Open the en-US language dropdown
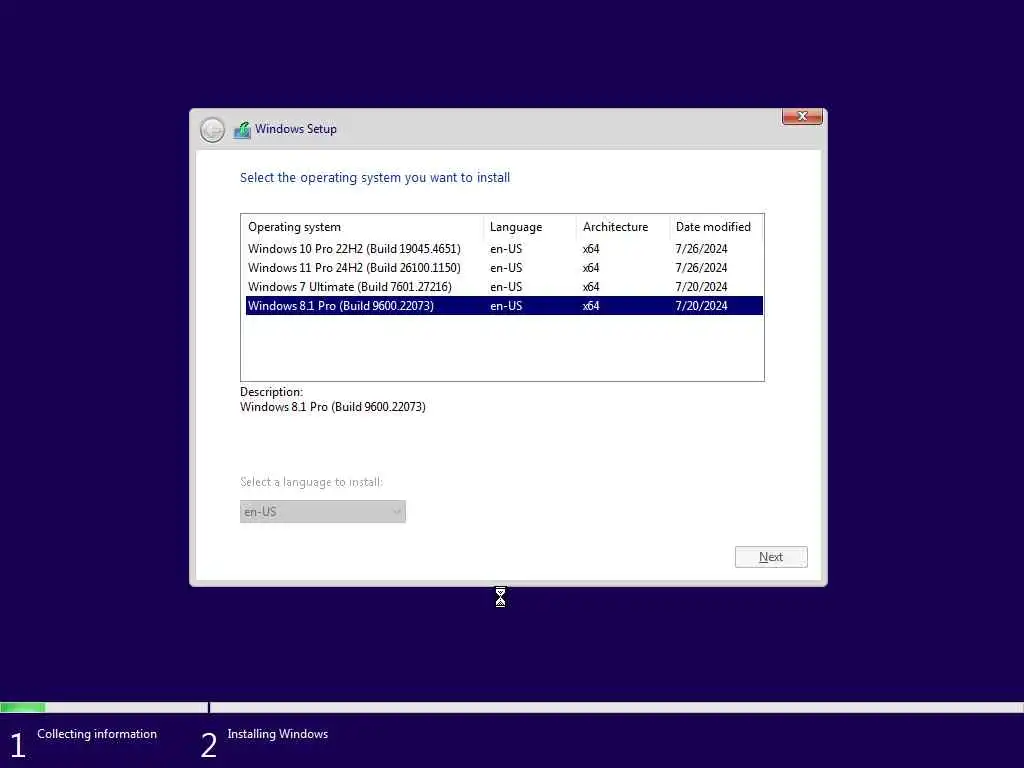Viewport: 1024px width, 768px height. [x=323, y=511]
